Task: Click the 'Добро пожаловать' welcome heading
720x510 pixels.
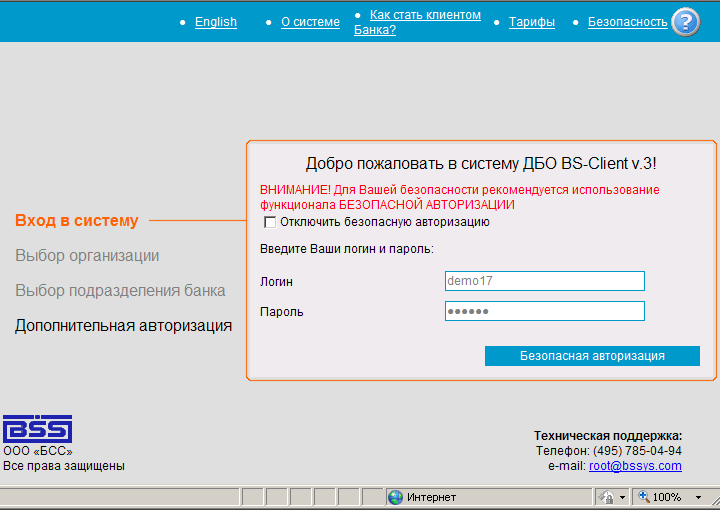Action: (481, 163)
